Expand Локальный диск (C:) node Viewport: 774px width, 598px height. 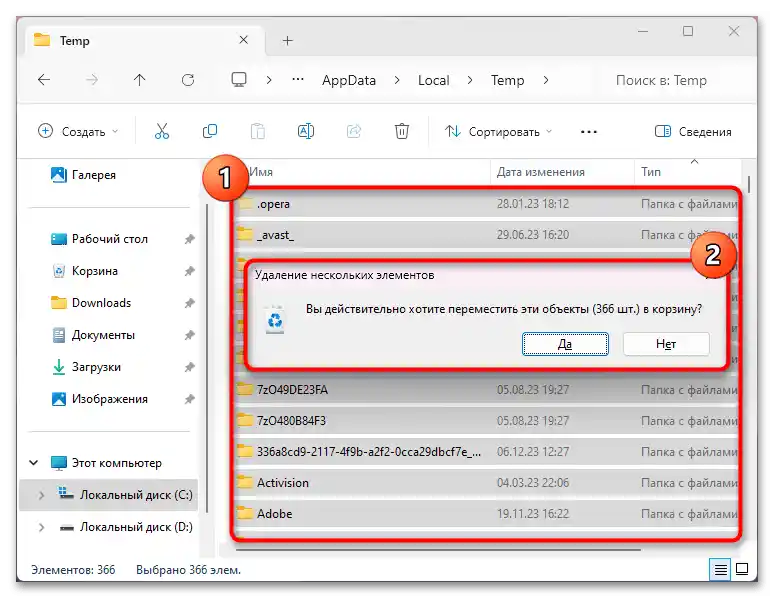(x=41, y=495)
